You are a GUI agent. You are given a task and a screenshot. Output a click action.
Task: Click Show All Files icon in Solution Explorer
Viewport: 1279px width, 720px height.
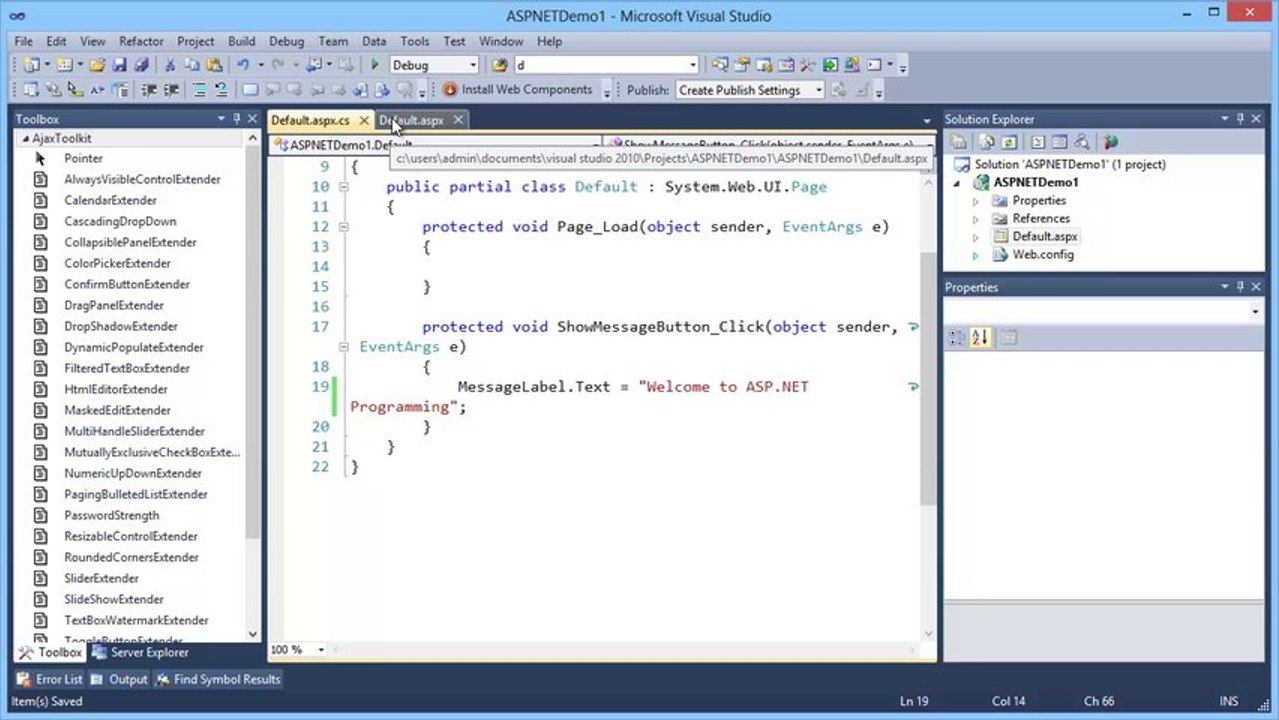click(987, 142)
